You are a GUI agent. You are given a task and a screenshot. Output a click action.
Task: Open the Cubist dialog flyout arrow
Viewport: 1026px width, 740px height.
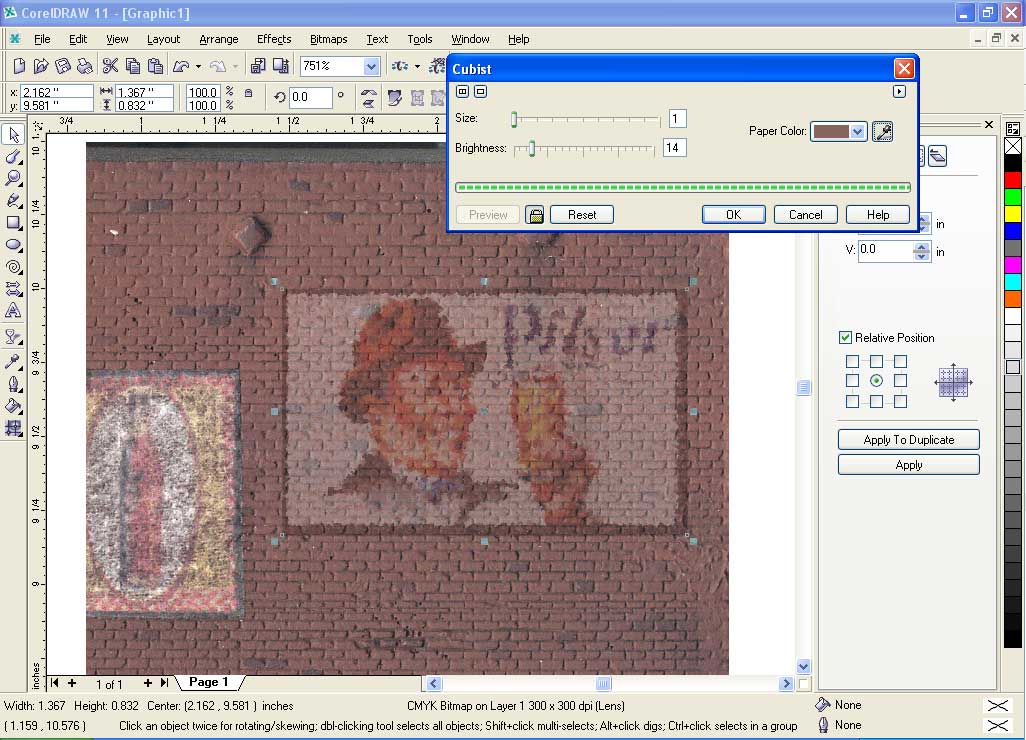click(899, 91)
